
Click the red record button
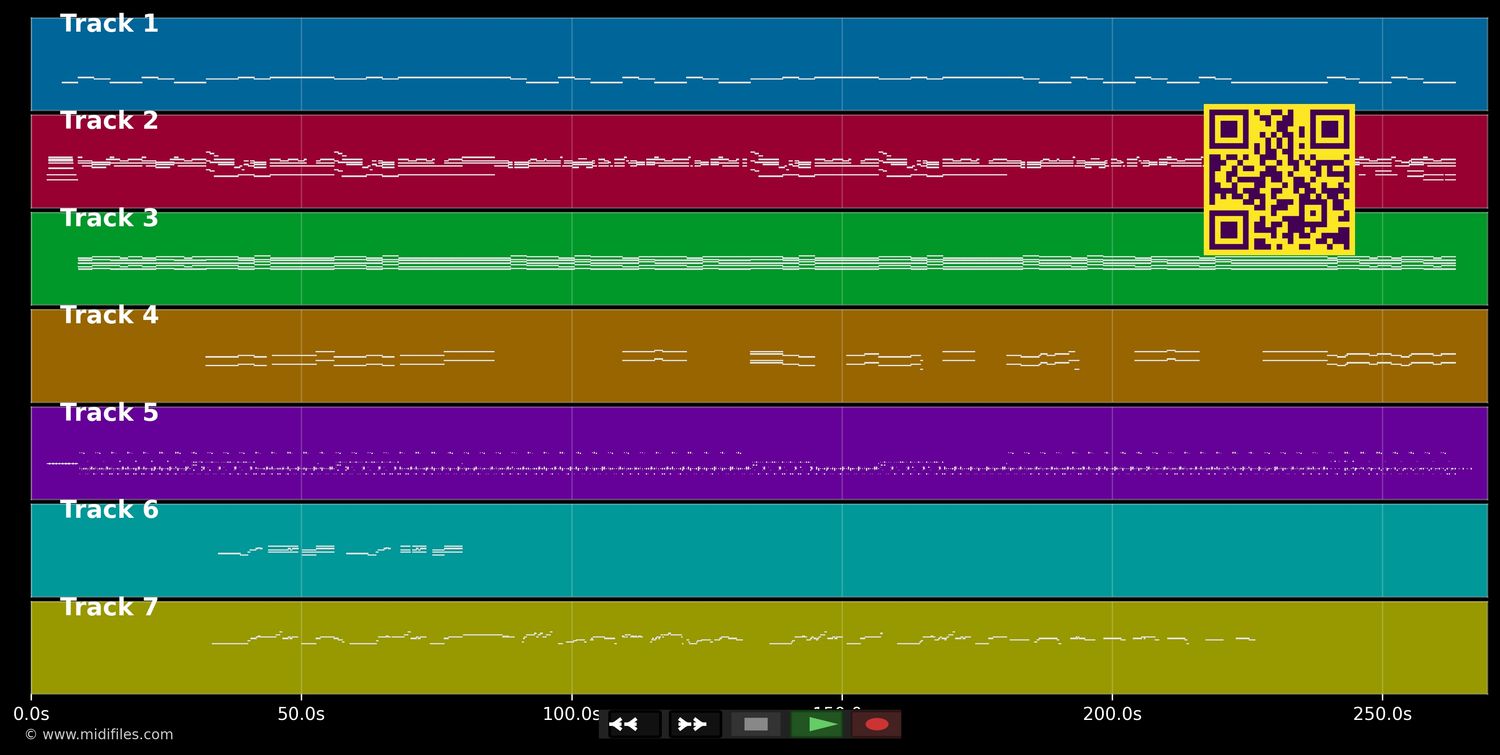pos(877,724)
